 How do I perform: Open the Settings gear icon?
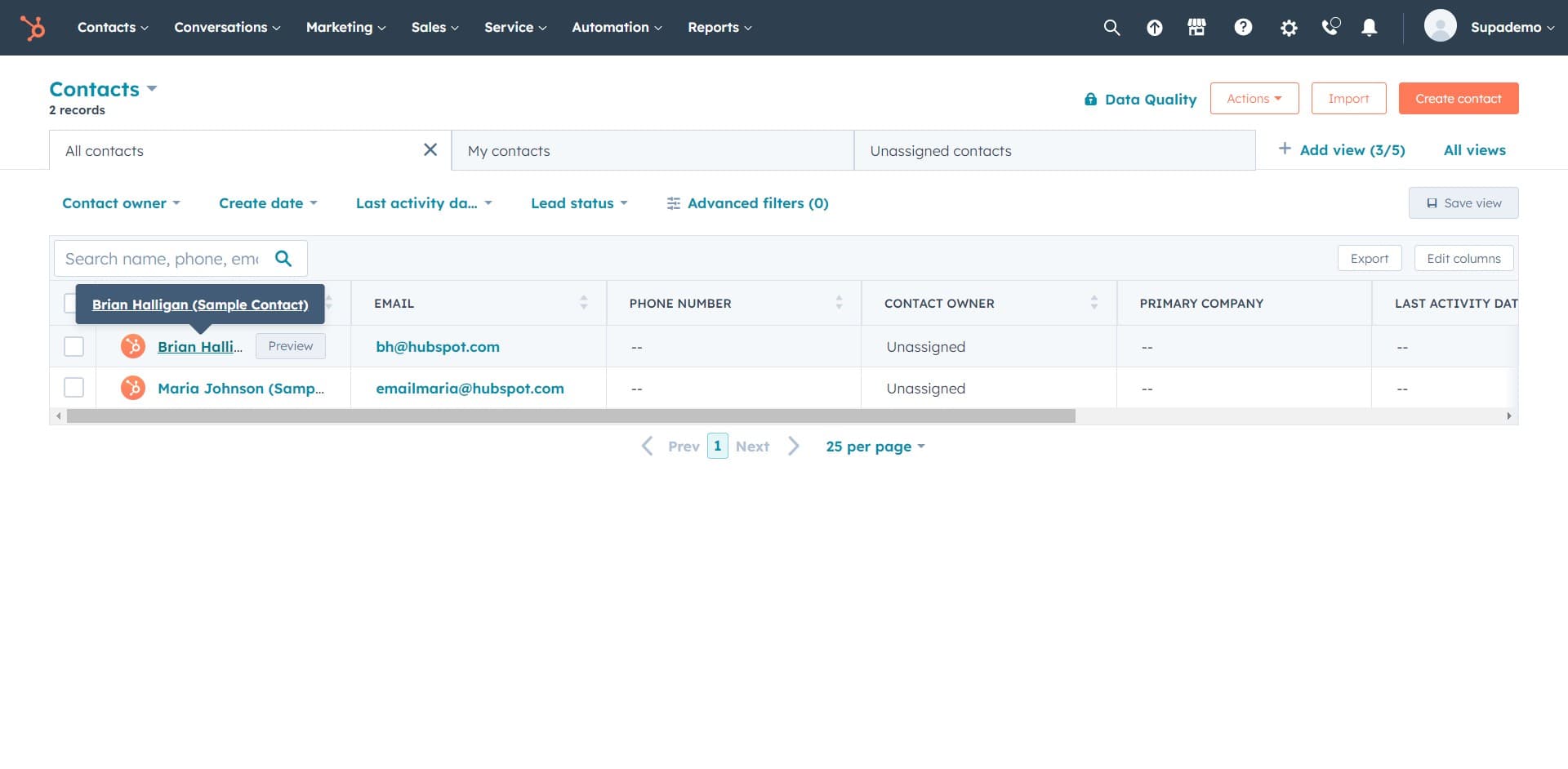pyautogui.click(x=1288, y=28)
